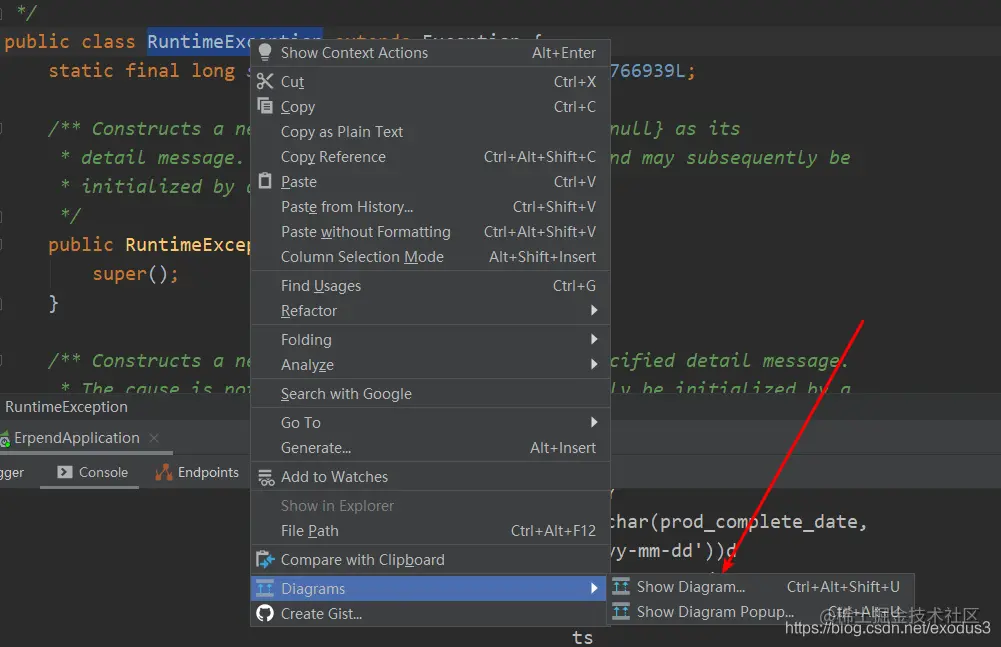Choose Copy Reference
Image resolution: width=1001 pixels, height=647 pixels.
coord(431,156)
